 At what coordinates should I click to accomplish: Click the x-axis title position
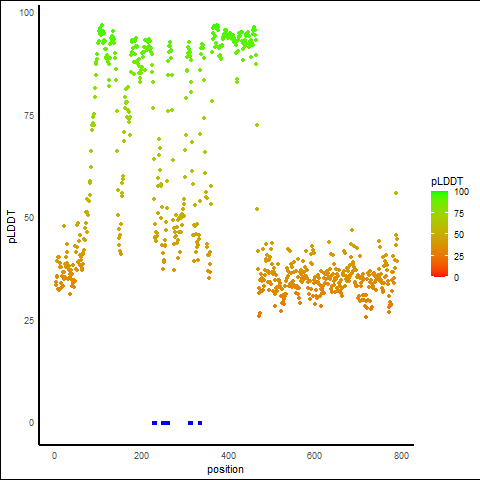[225, 469]
